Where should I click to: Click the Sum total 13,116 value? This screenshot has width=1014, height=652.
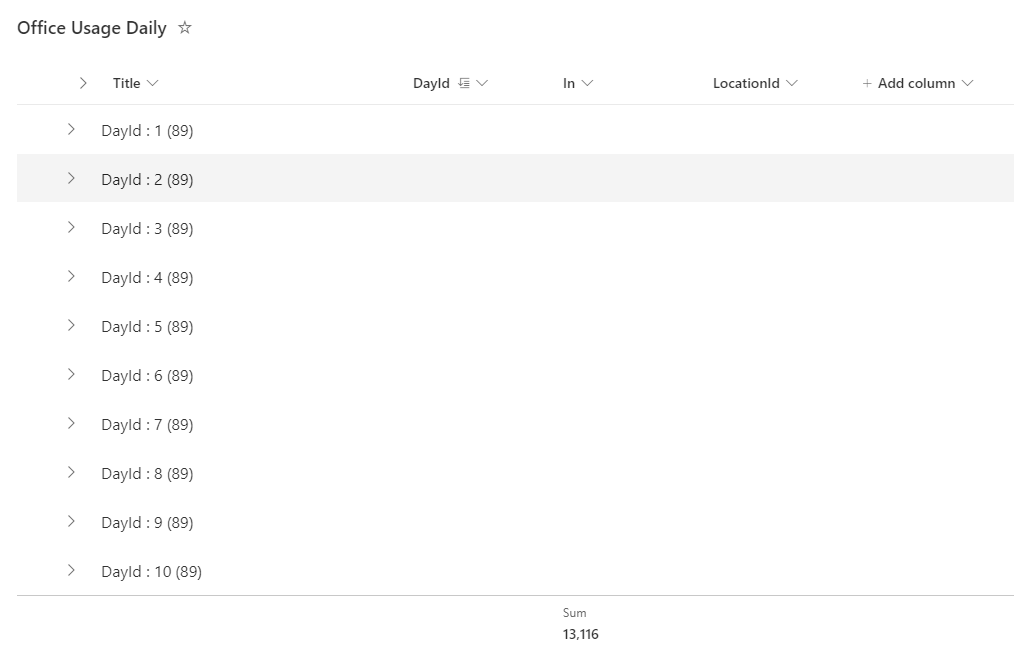pos(580,634)
